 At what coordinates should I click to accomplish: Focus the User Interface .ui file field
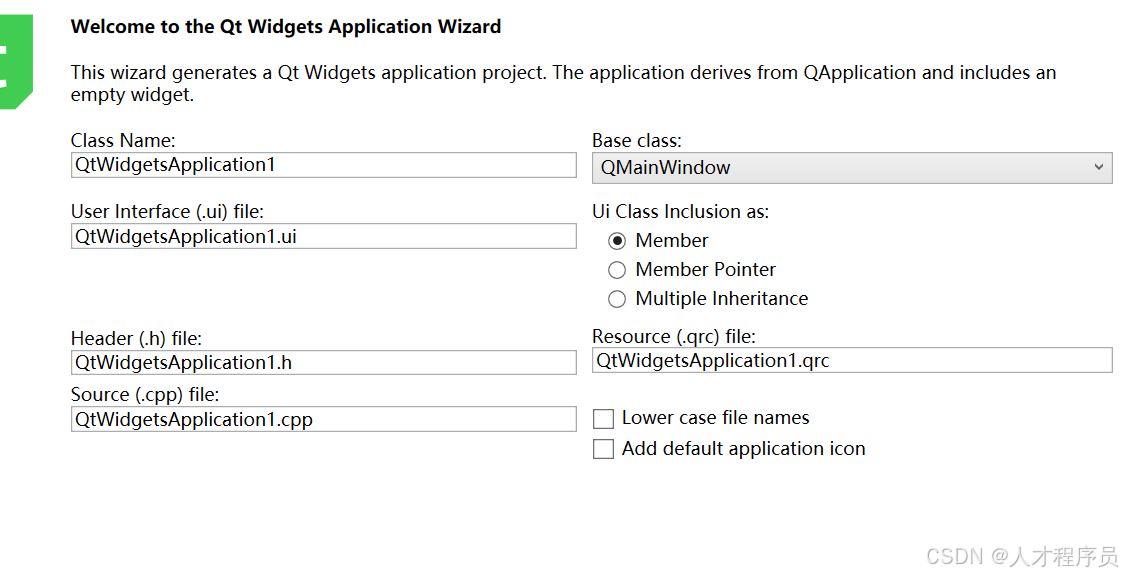323,236
